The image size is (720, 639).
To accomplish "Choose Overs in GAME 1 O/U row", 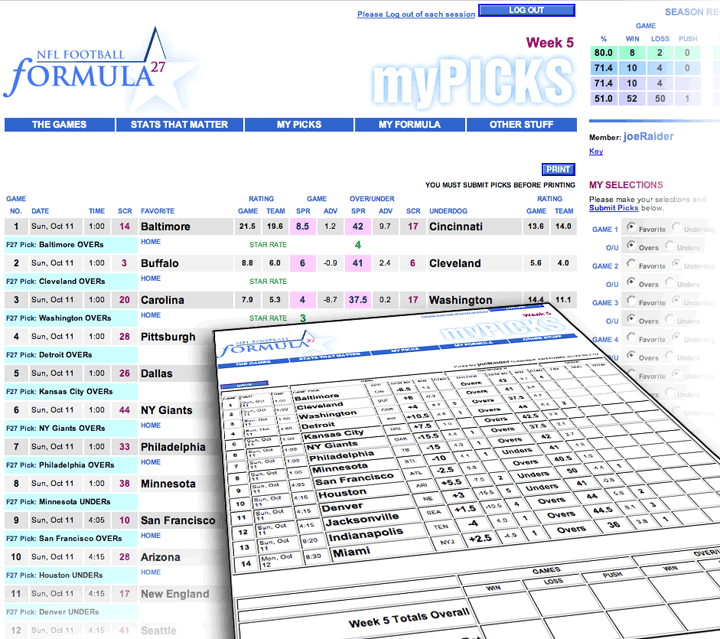I will pos(631,245).
